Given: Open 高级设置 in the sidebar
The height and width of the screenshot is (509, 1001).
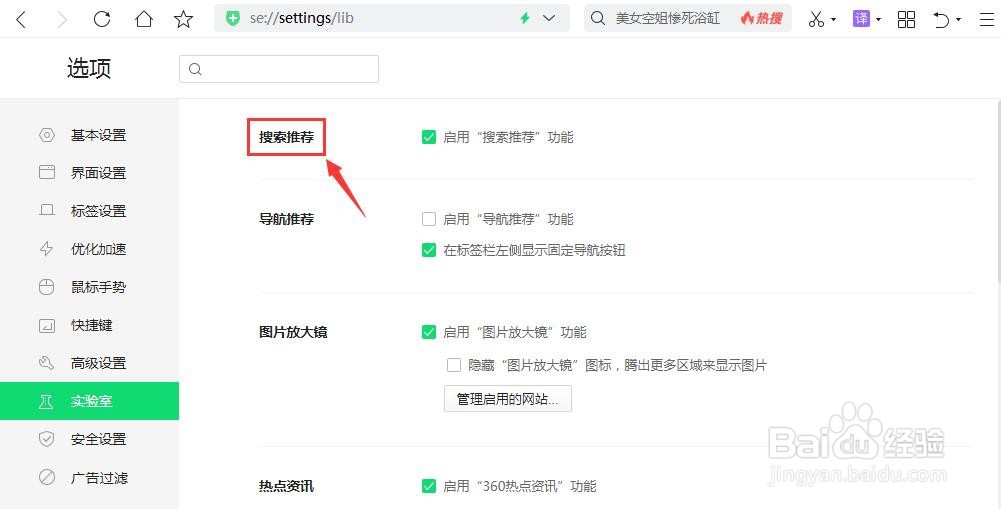Looking at the screenshot, I should pos(89,363).
